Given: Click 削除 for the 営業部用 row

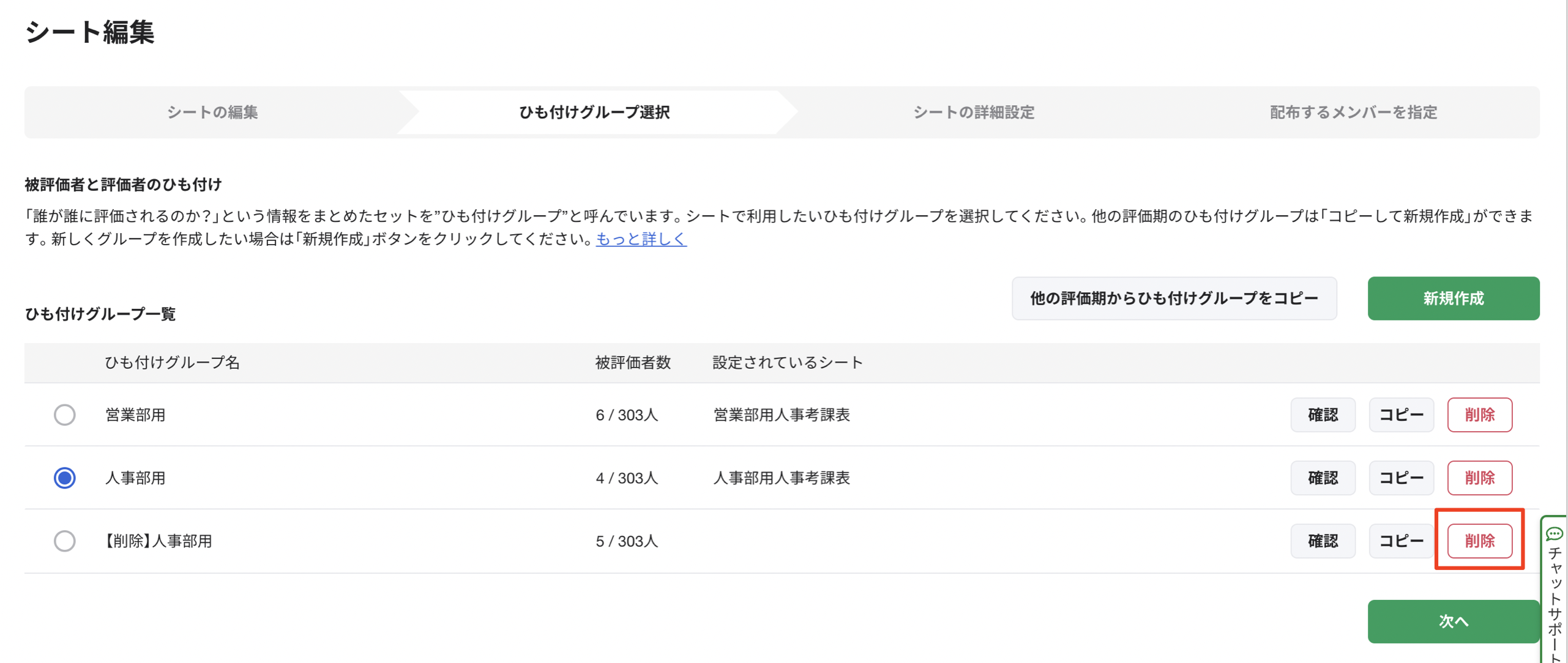Looking at the screenshot, I should [x=1479, y=415].
